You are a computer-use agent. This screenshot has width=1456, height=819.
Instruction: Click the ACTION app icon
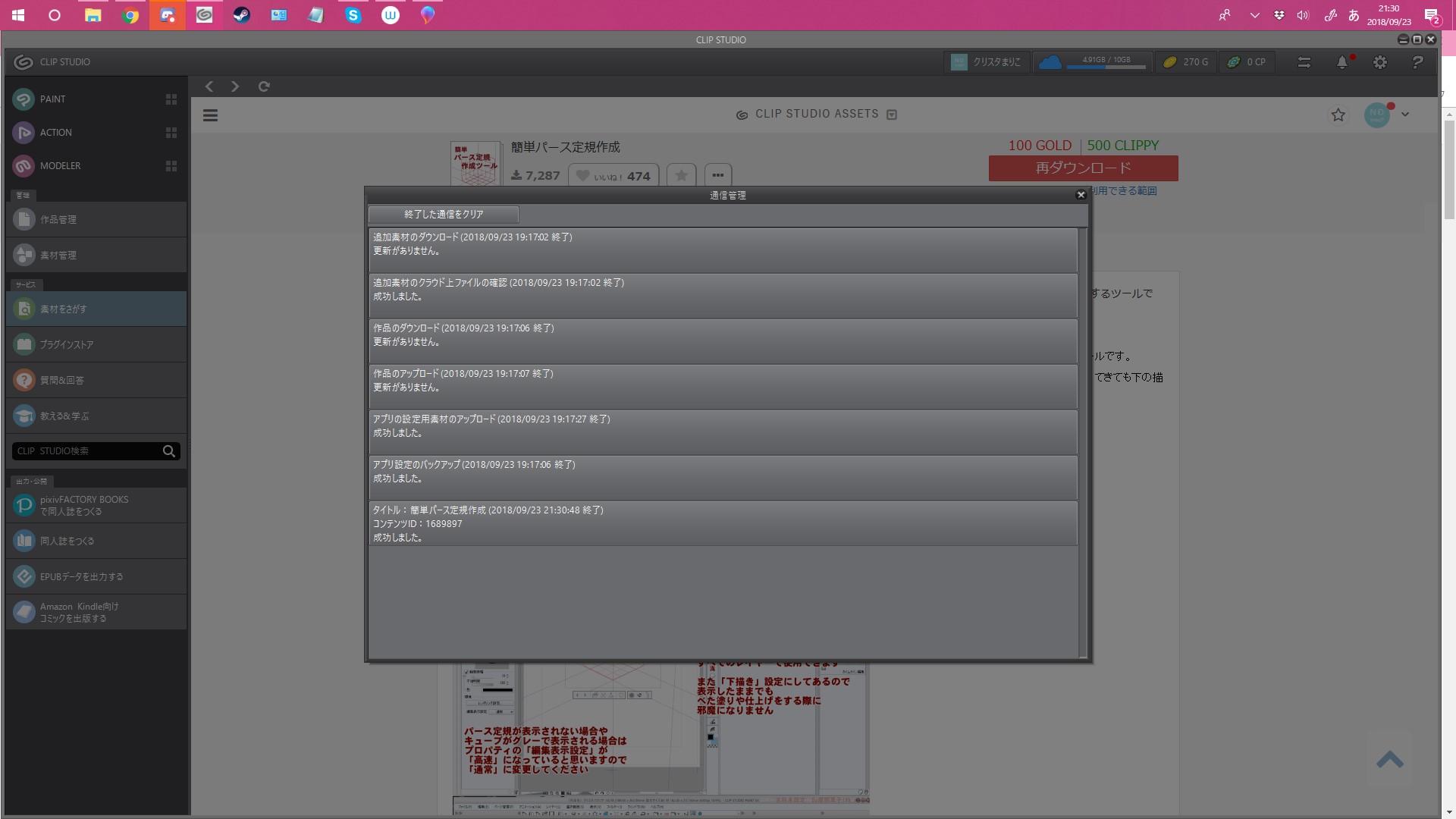pyautogui.click(x=24, y=133)
